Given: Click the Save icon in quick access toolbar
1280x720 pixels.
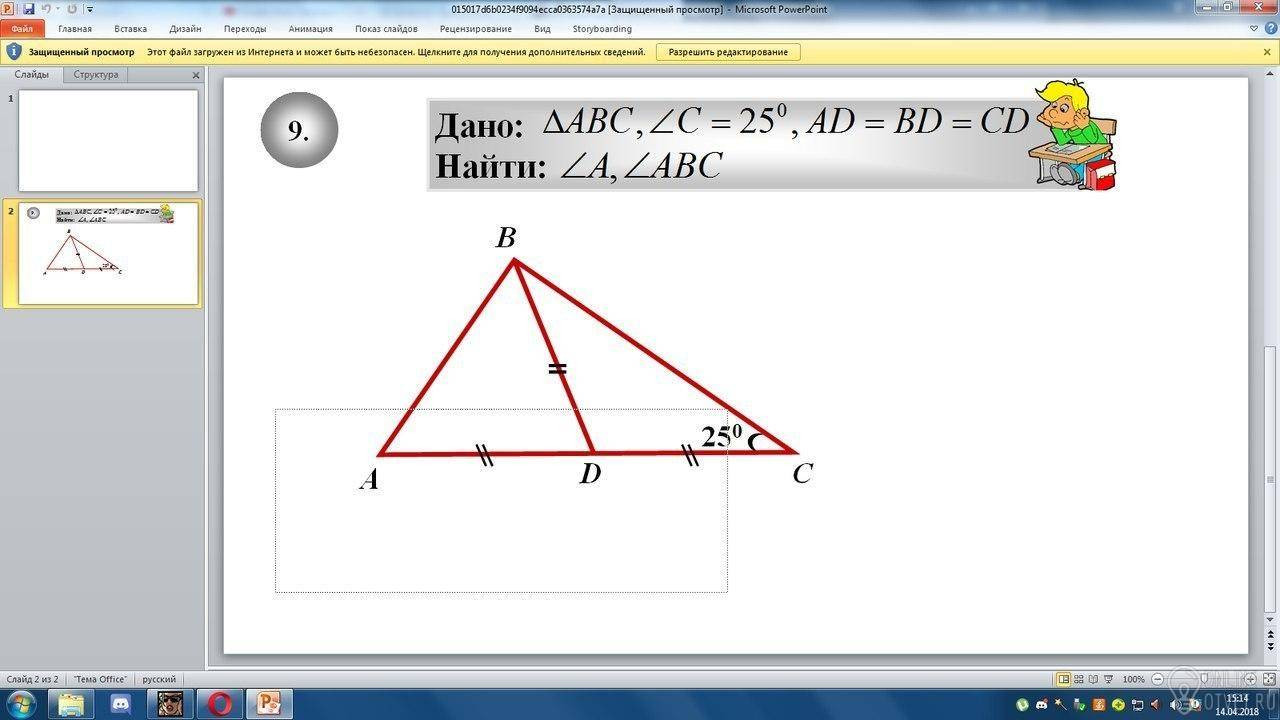Looking at the screenshot, I should tap(27, 9).
